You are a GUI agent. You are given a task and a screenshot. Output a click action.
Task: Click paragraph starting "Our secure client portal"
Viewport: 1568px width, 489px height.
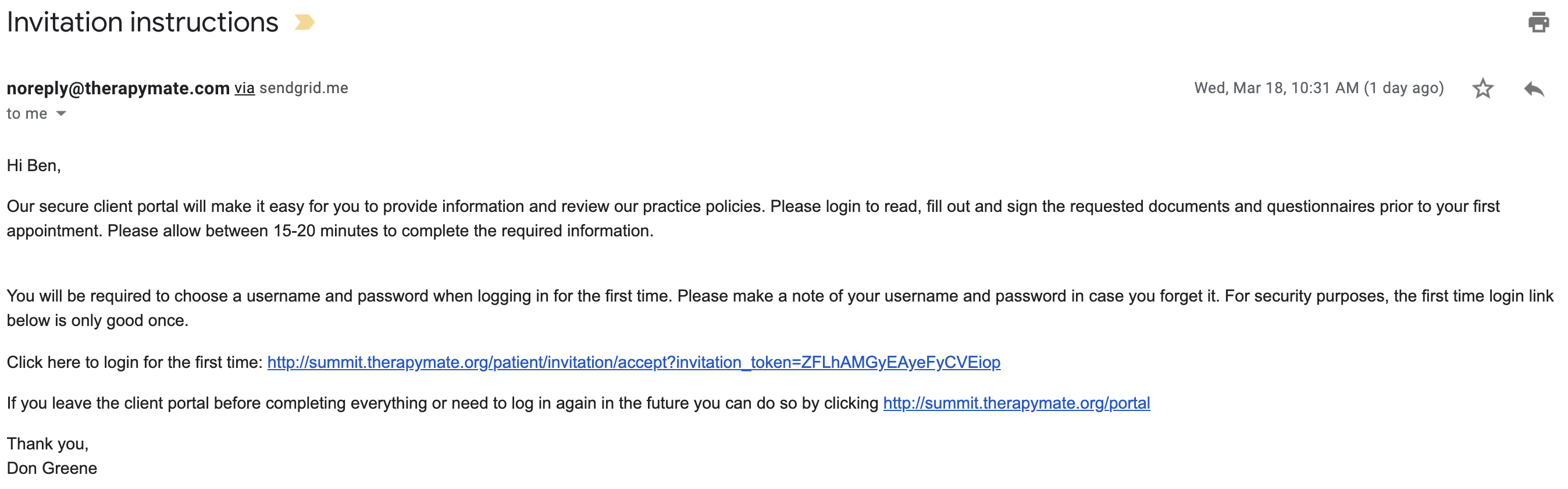753,219
